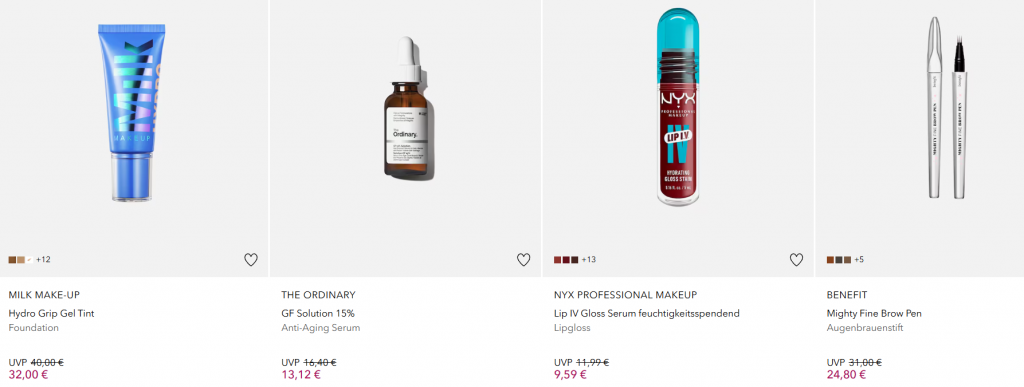Choose first brown shade of Benefit Brow Pen

click(830, 260)
